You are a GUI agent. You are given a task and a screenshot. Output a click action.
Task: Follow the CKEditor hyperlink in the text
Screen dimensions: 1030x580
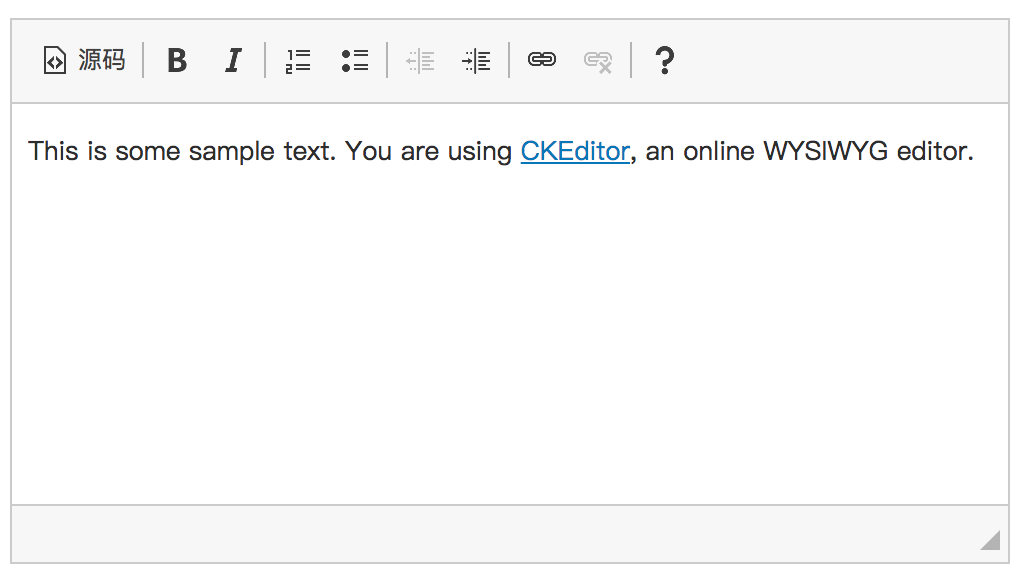click(575, 152)
